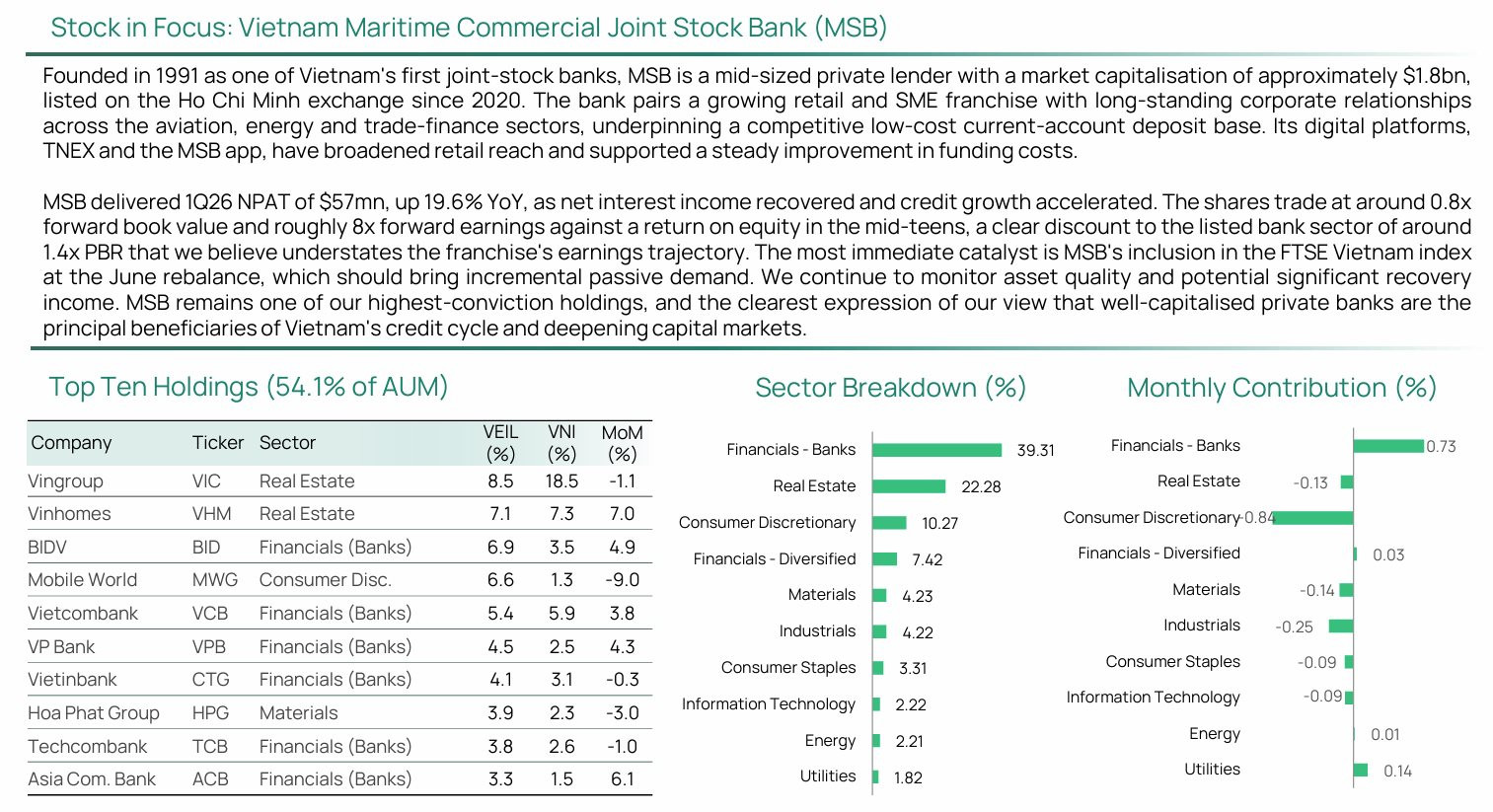Click the 0.73 Financials - Banks contribution bar
The height and width of the screenshot is (812, 1493).
pos(1388,446)
